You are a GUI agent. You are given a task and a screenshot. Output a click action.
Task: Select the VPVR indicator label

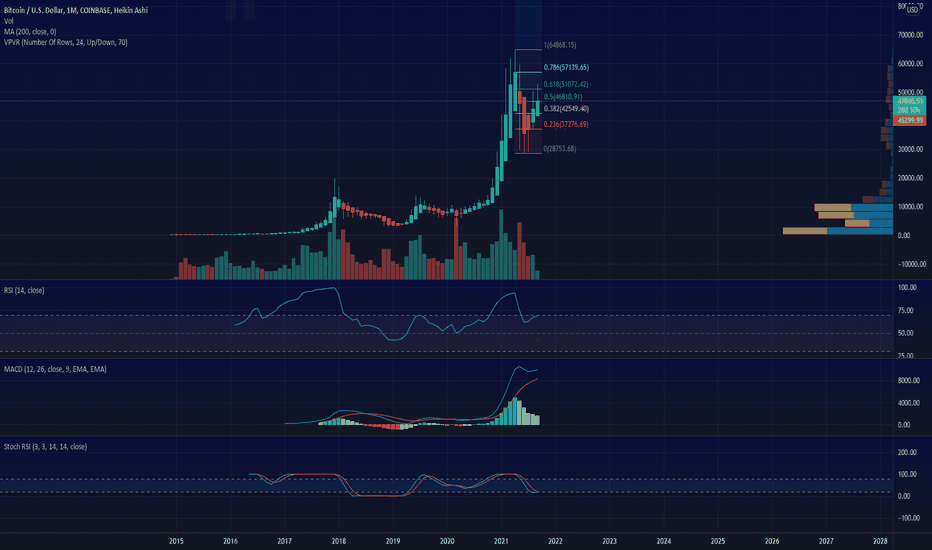[65, 42]
